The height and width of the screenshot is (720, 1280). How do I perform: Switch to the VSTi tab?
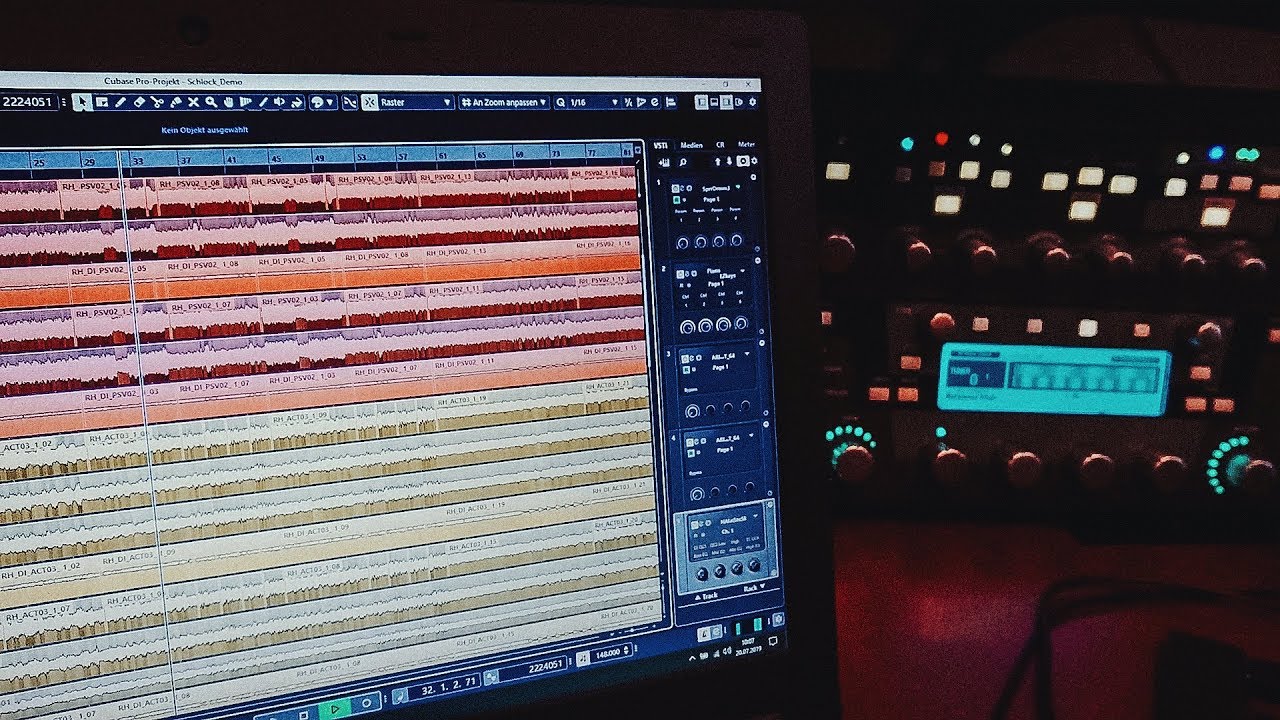661,145
